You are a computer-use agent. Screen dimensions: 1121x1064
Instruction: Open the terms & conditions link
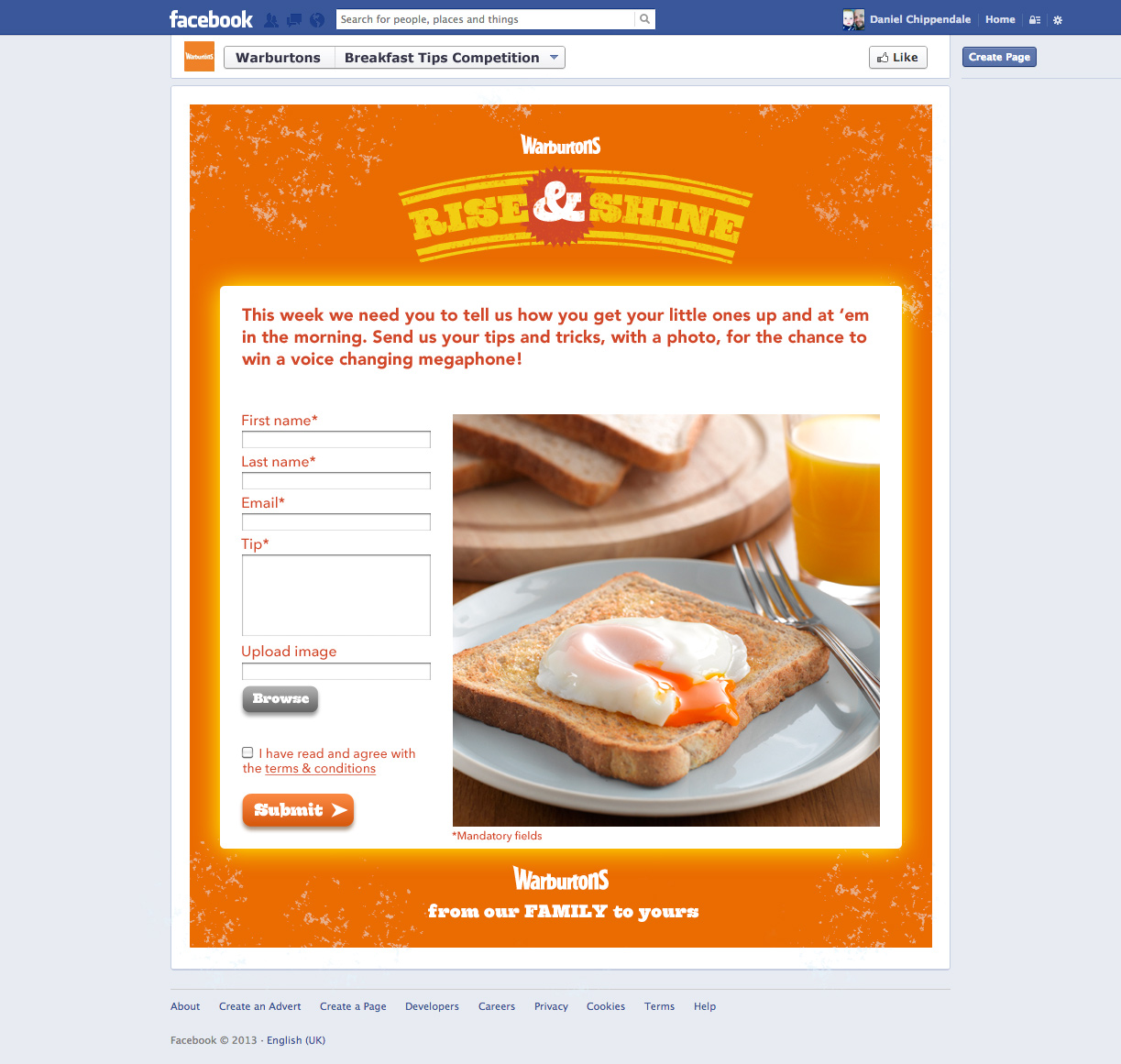pyautogui.click(x=320, y=769)
